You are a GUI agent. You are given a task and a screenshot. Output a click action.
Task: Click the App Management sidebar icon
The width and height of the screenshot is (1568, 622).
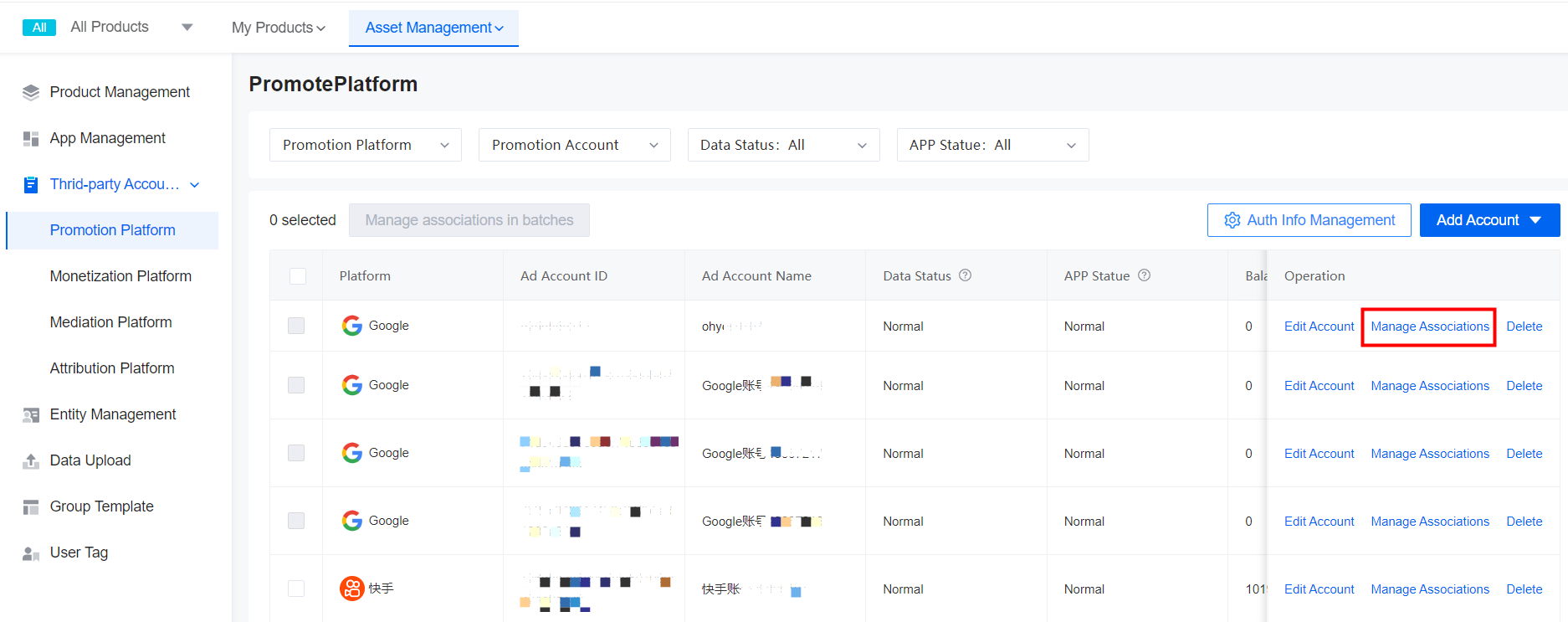click(x=31, y=138)
